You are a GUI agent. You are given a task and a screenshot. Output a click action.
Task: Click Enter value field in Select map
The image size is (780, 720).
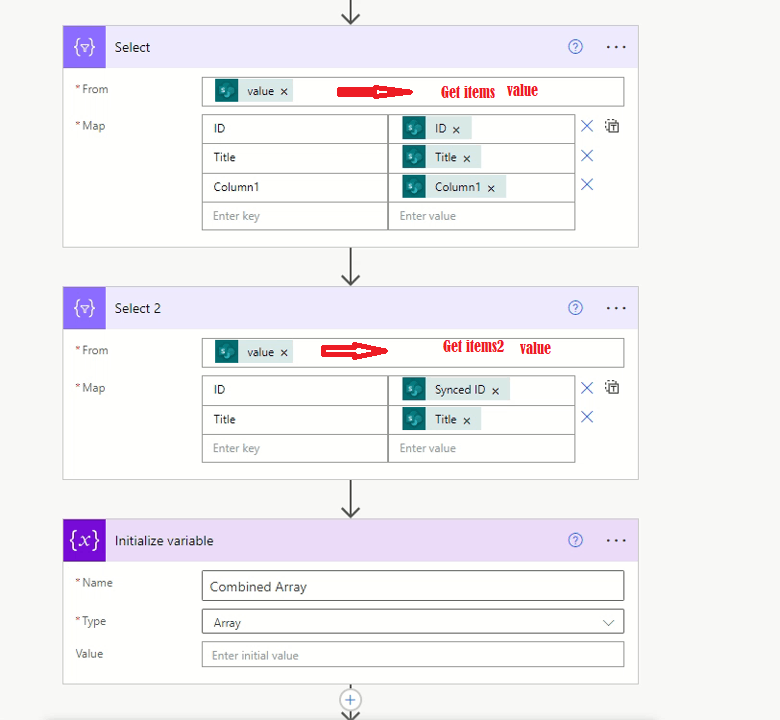482,216
